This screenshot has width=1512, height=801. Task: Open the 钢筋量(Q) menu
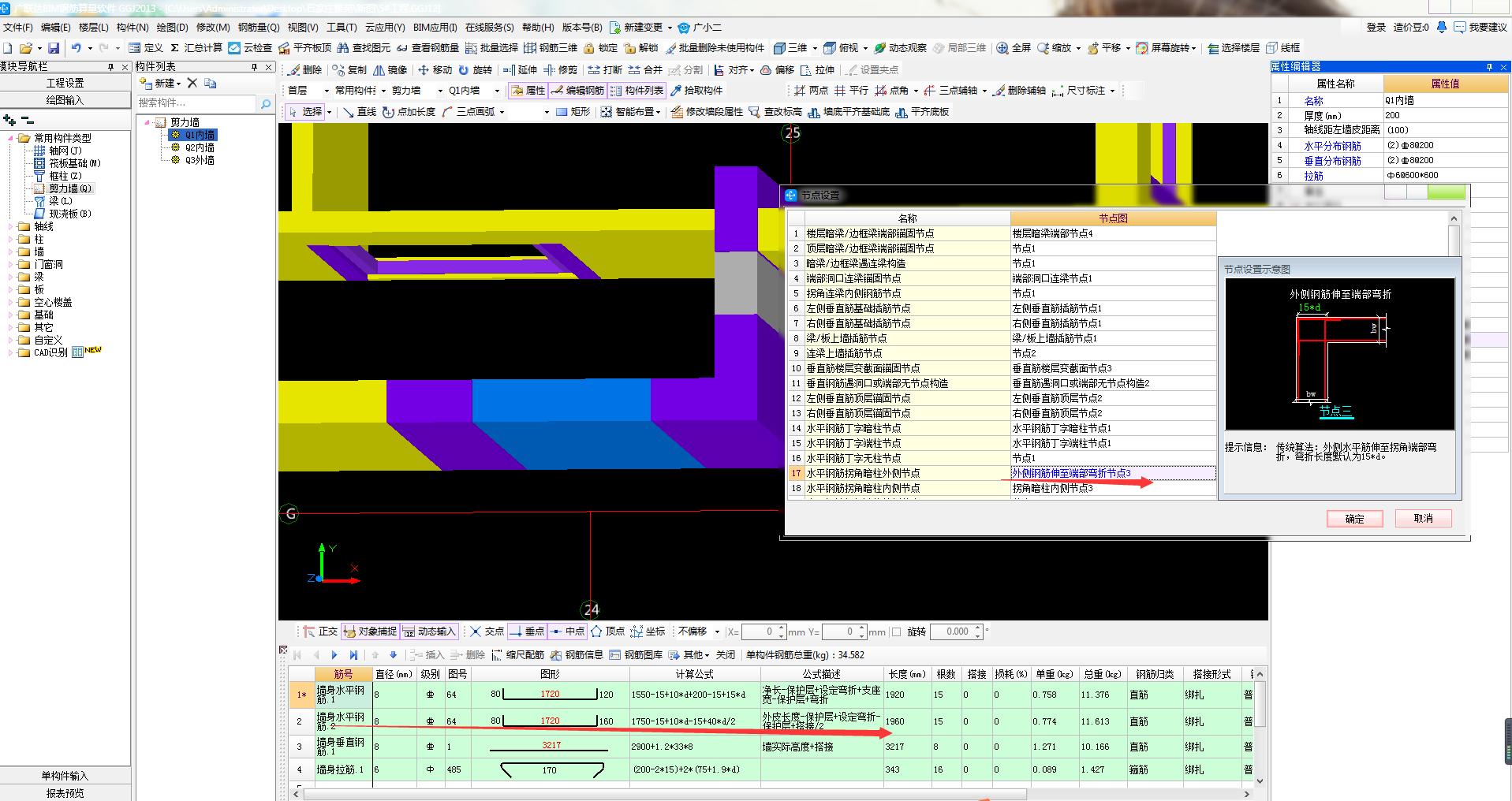coord(259,28)
